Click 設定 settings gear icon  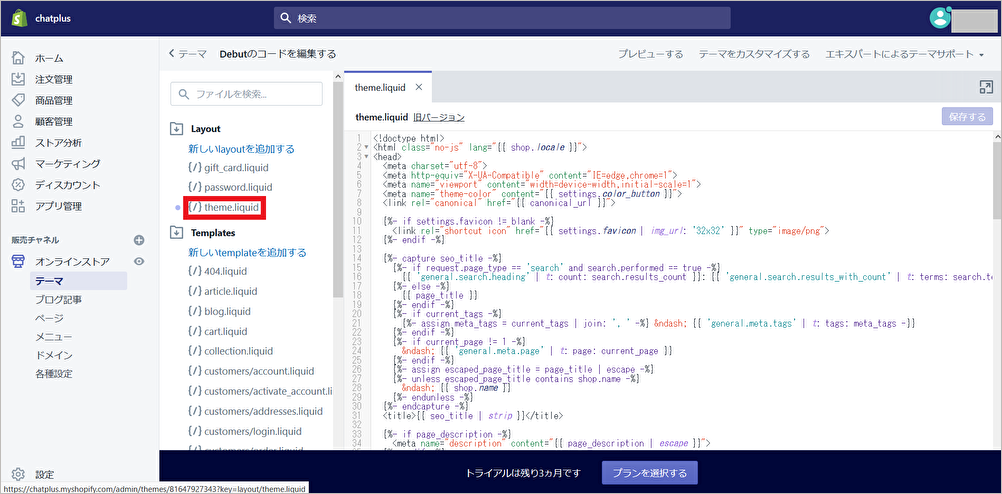(x=19, y=474)
